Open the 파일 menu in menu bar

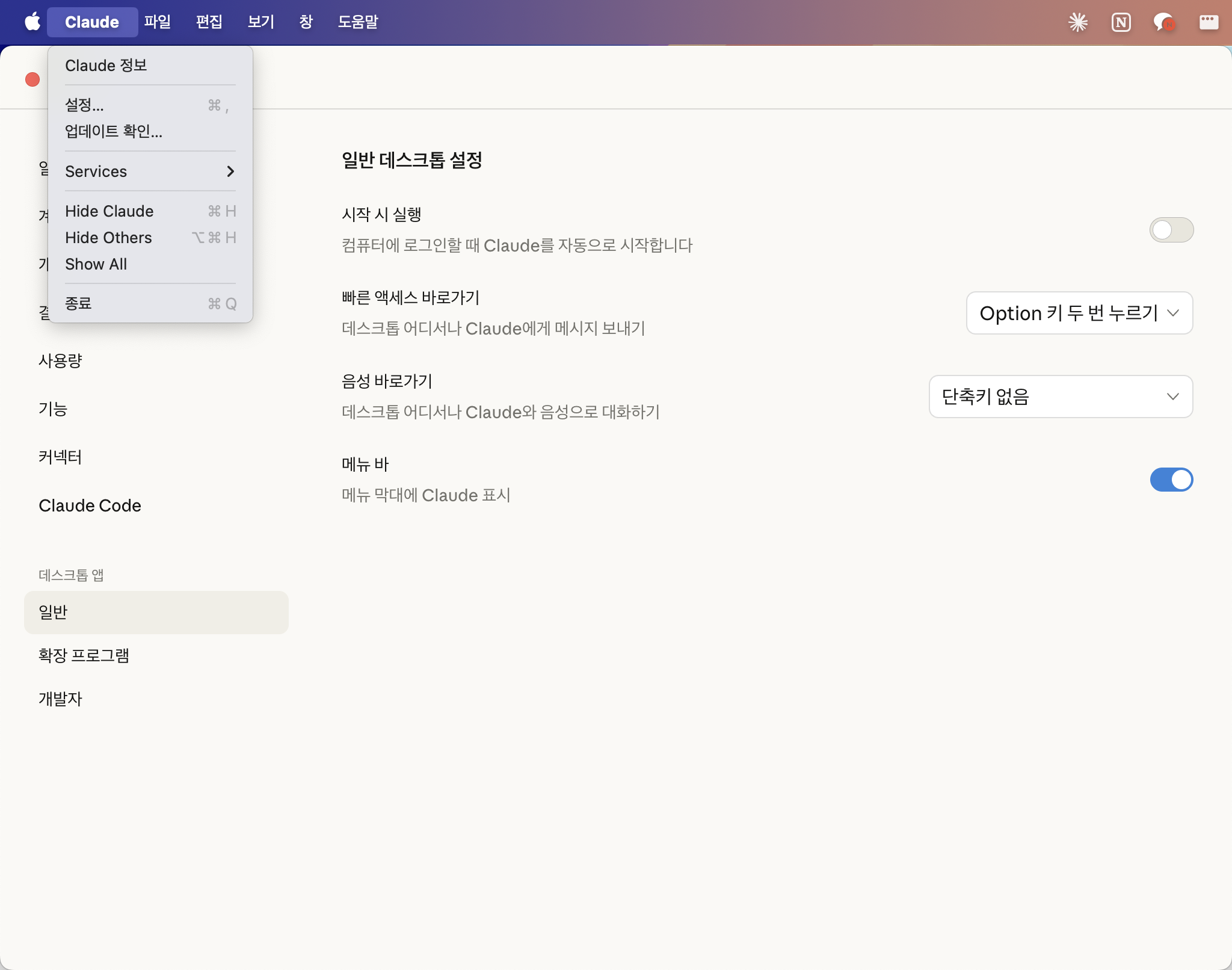158,22
